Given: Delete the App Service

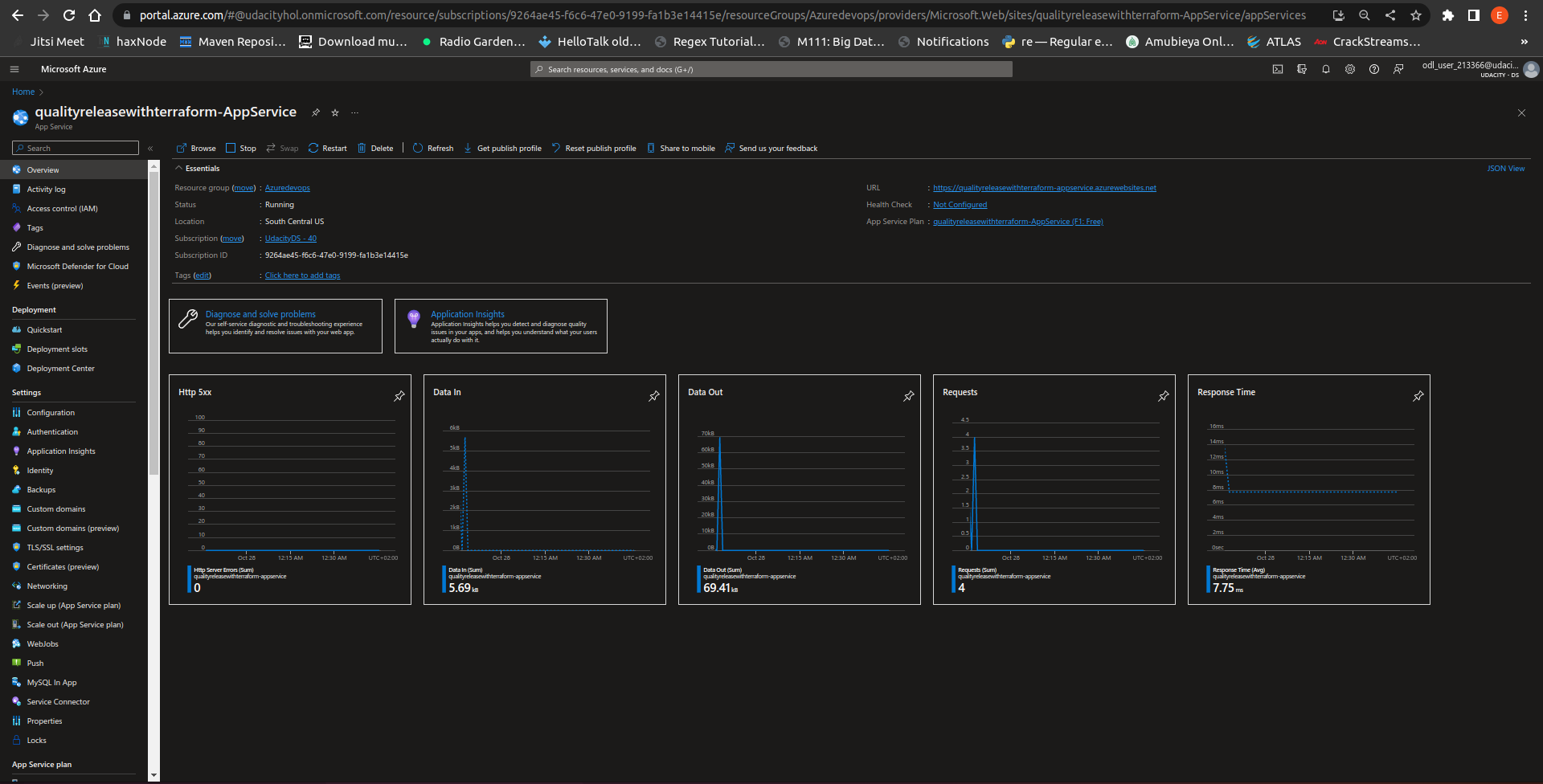Looking at the screenshot, I should (x=375, y=148).
